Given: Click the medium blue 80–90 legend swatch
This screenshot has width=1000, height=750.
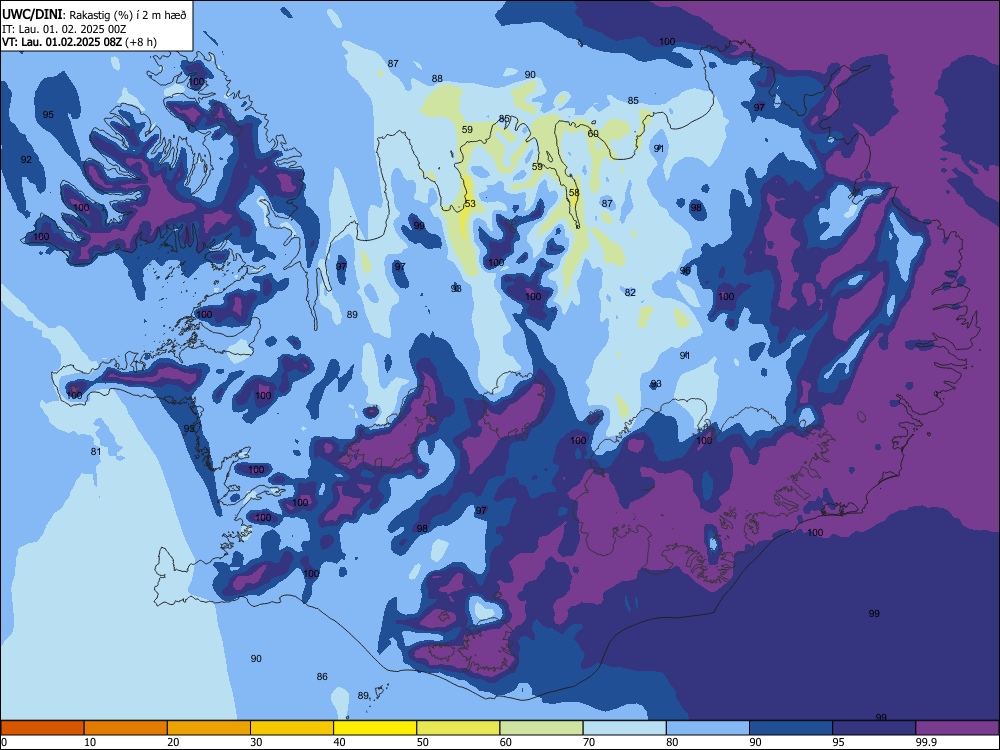Looking at the screenshot, I should [x=708, y=728].
